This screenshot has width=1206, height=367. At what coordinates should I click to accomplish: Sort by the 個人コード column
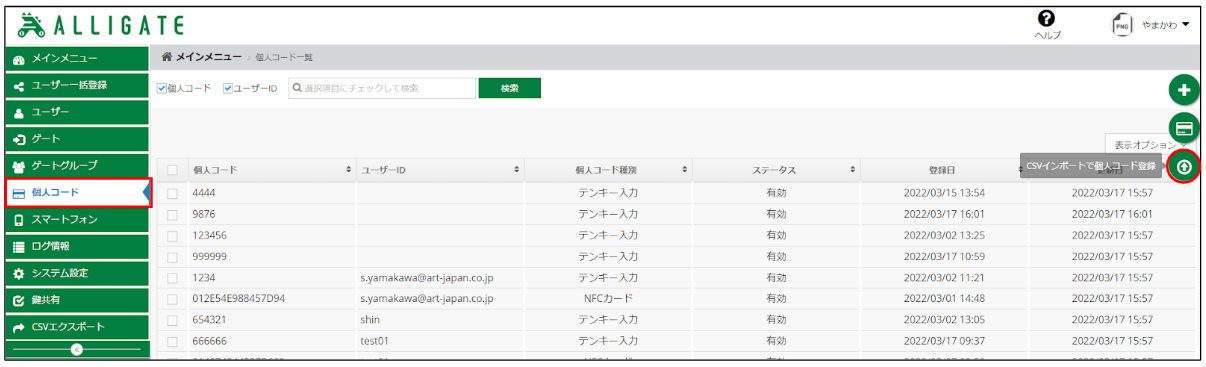tap(270, 170)
